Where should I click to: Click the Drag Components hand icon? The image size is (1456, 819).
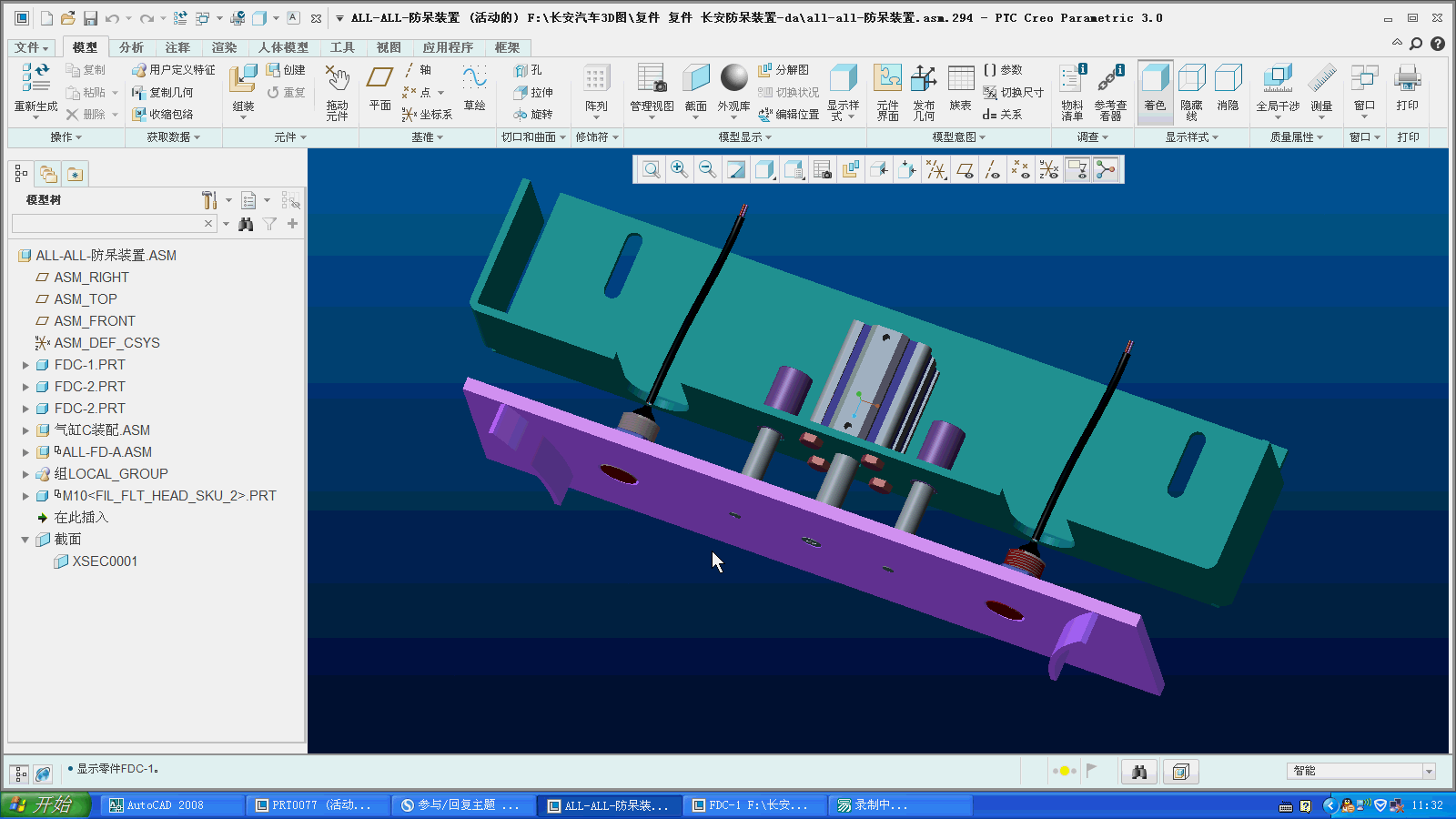337,80
